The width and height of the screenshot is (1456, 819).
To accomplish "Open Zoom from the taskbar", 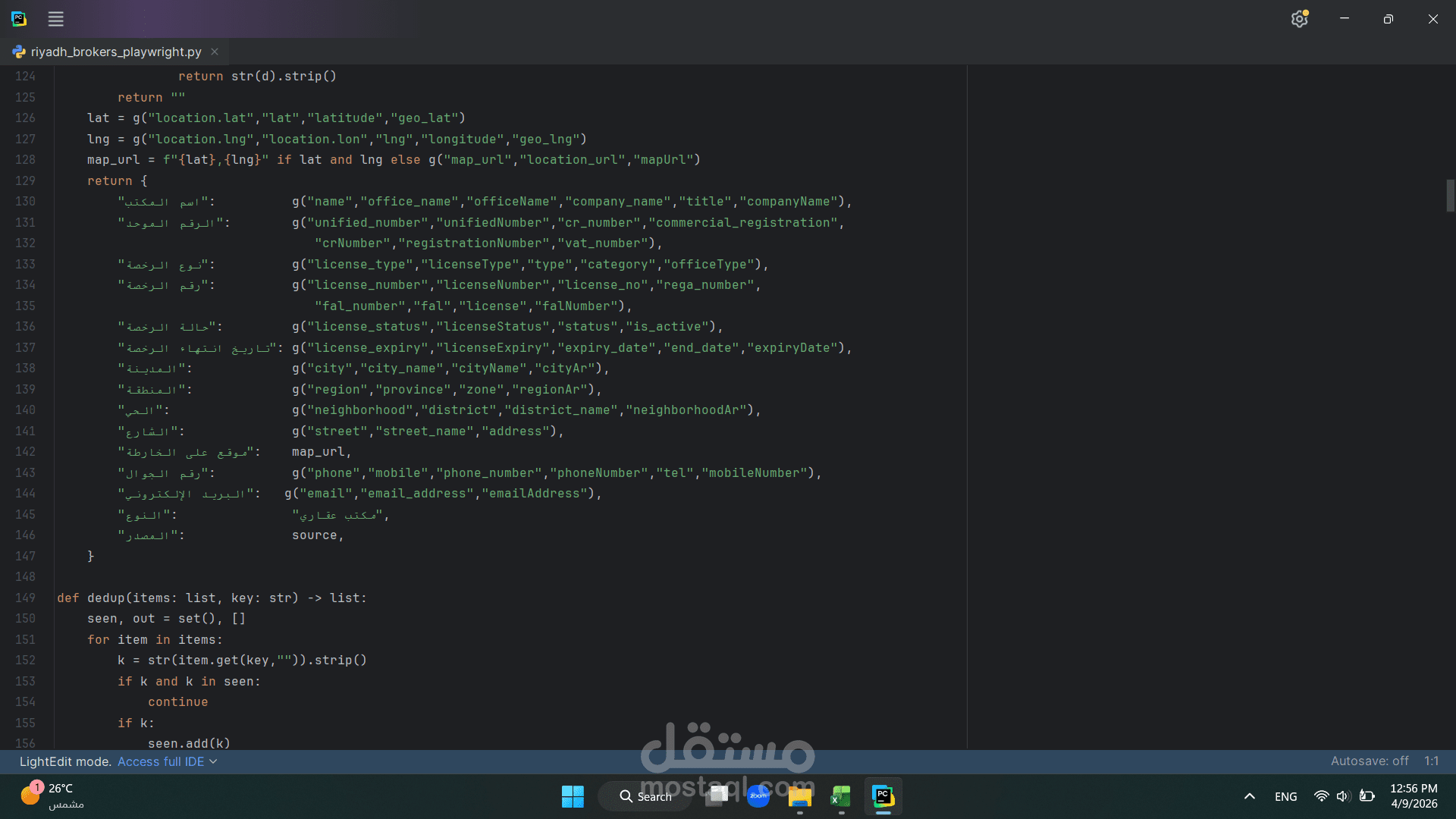I will pos(758,796).
